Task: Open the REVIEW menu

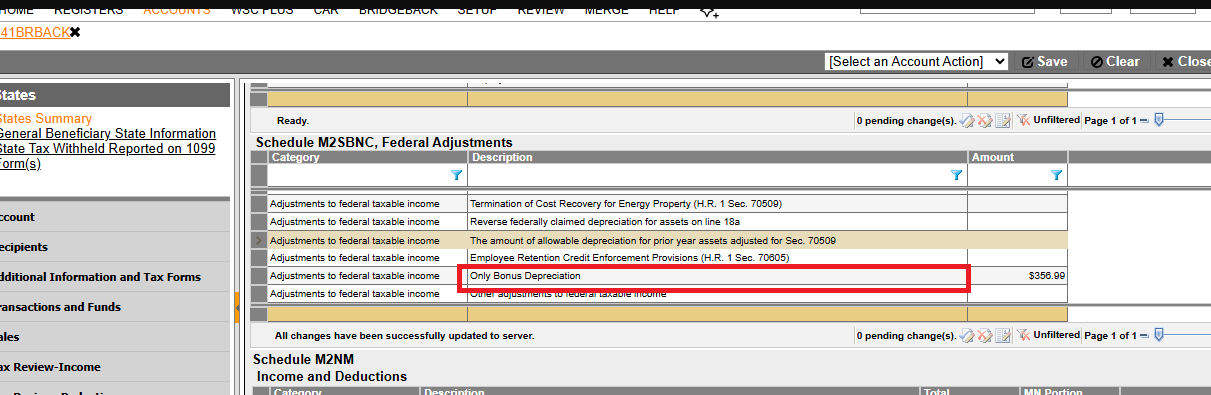Action: tap(540, 10)
